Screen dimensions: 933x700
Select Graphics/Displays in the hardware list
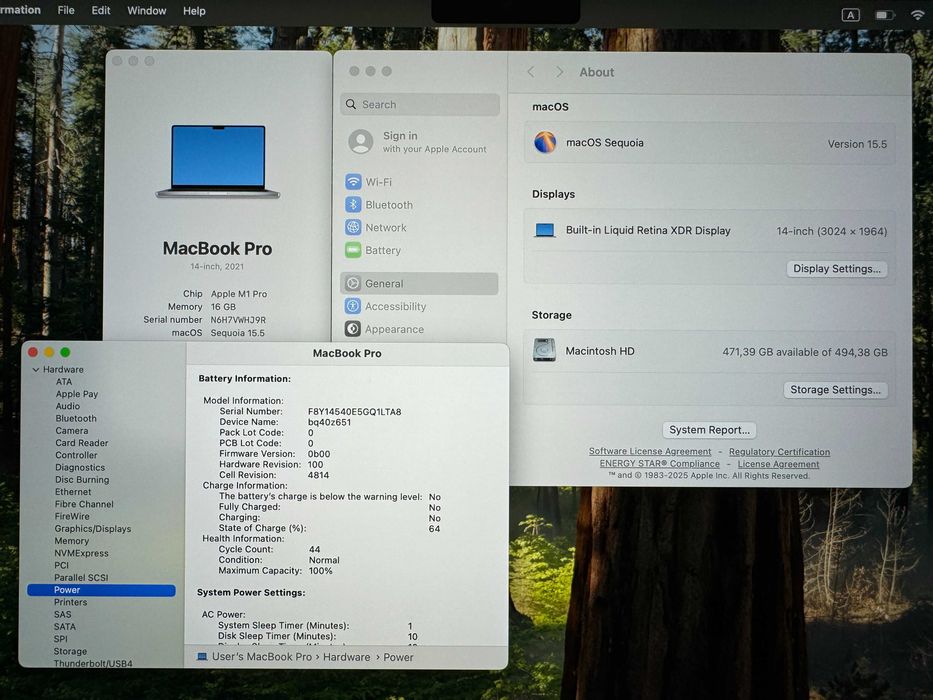pos(93,529)
